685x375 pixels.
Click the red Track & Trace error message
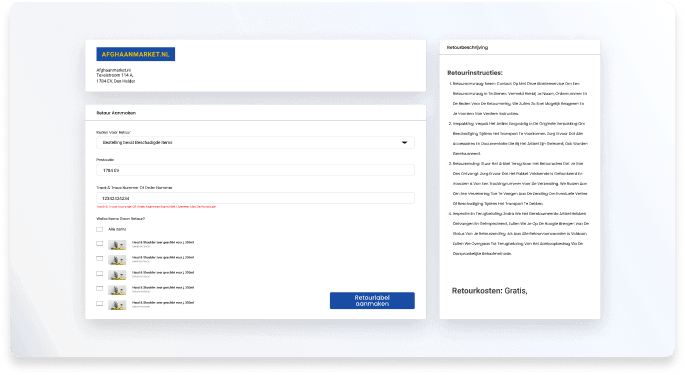point(156,207)
